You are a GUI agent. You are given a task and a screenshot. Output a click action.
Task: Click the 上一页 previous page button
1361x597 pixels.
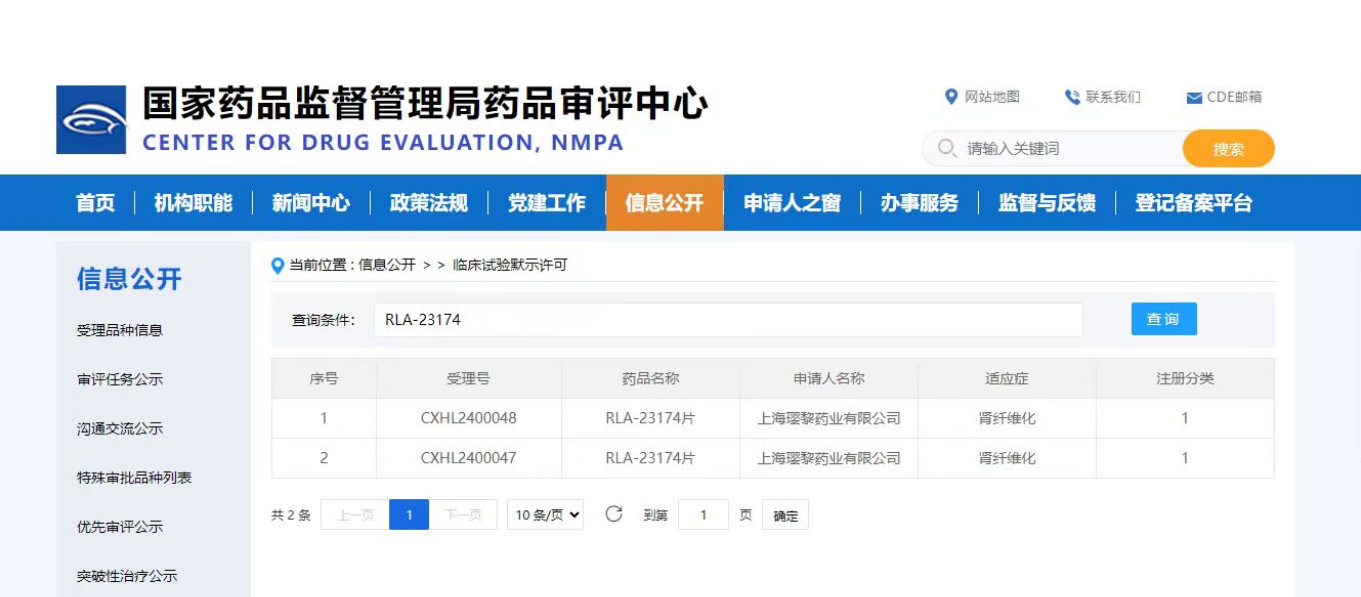click(x=355, y=515)
